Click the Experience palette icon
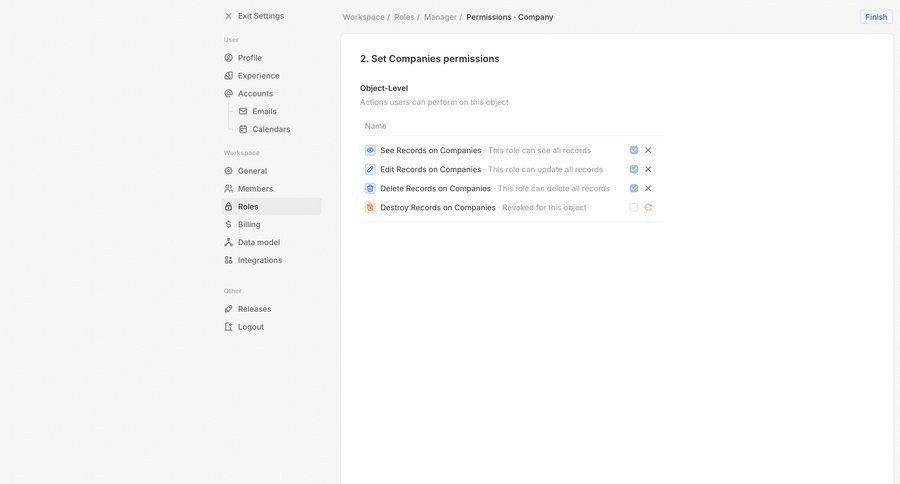This screenshot has width=900, height=484. (x=228, y=75)
